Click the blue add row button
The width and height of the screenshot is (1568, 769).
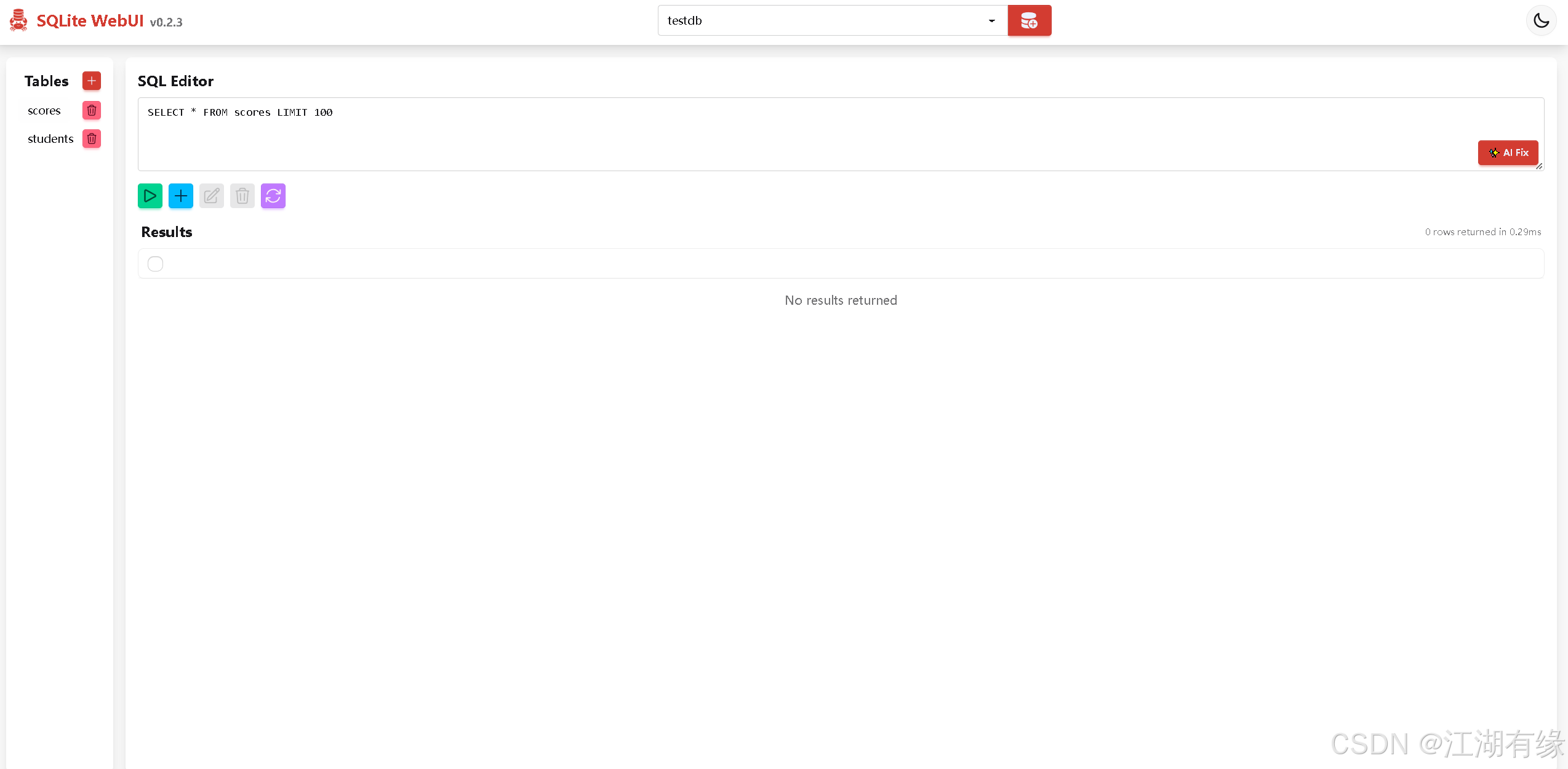pos(181,196)
